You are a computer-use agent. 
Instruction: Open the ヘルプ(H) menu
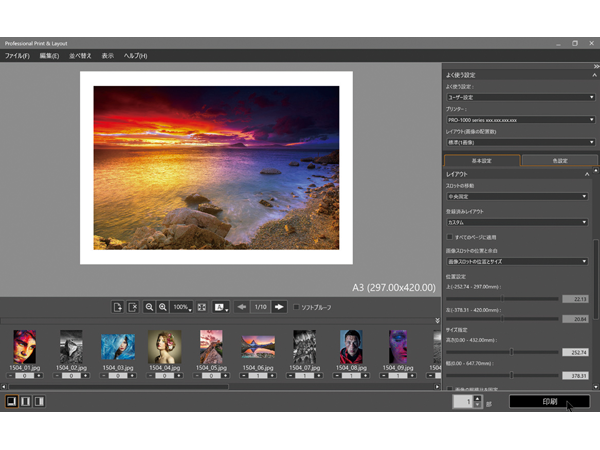point(135,55)
